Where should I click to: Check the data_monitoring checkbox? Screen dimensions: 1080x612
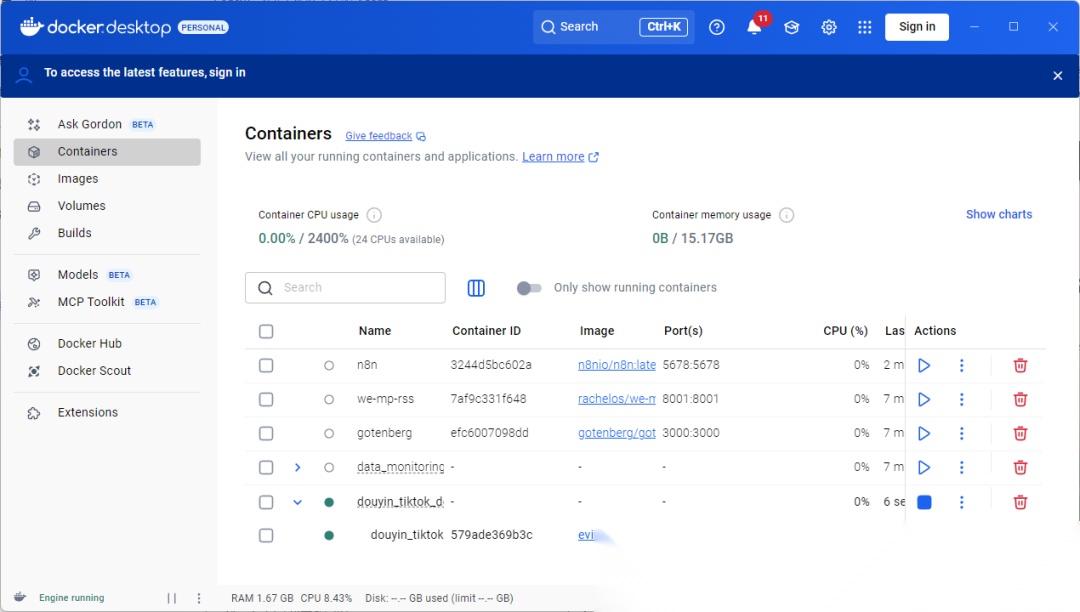coord(266,467)
